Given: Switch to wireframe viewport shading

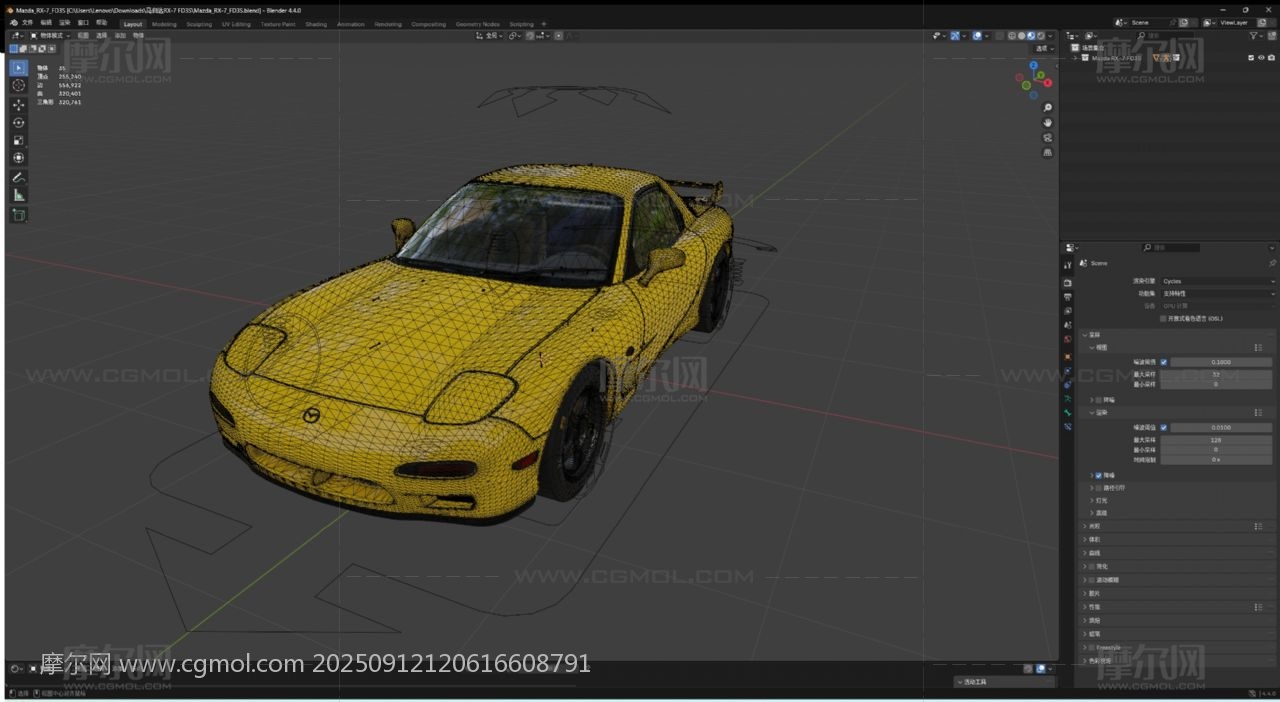Looking at the screenshot, I should pyautogui.click(x=1012, y=36).
